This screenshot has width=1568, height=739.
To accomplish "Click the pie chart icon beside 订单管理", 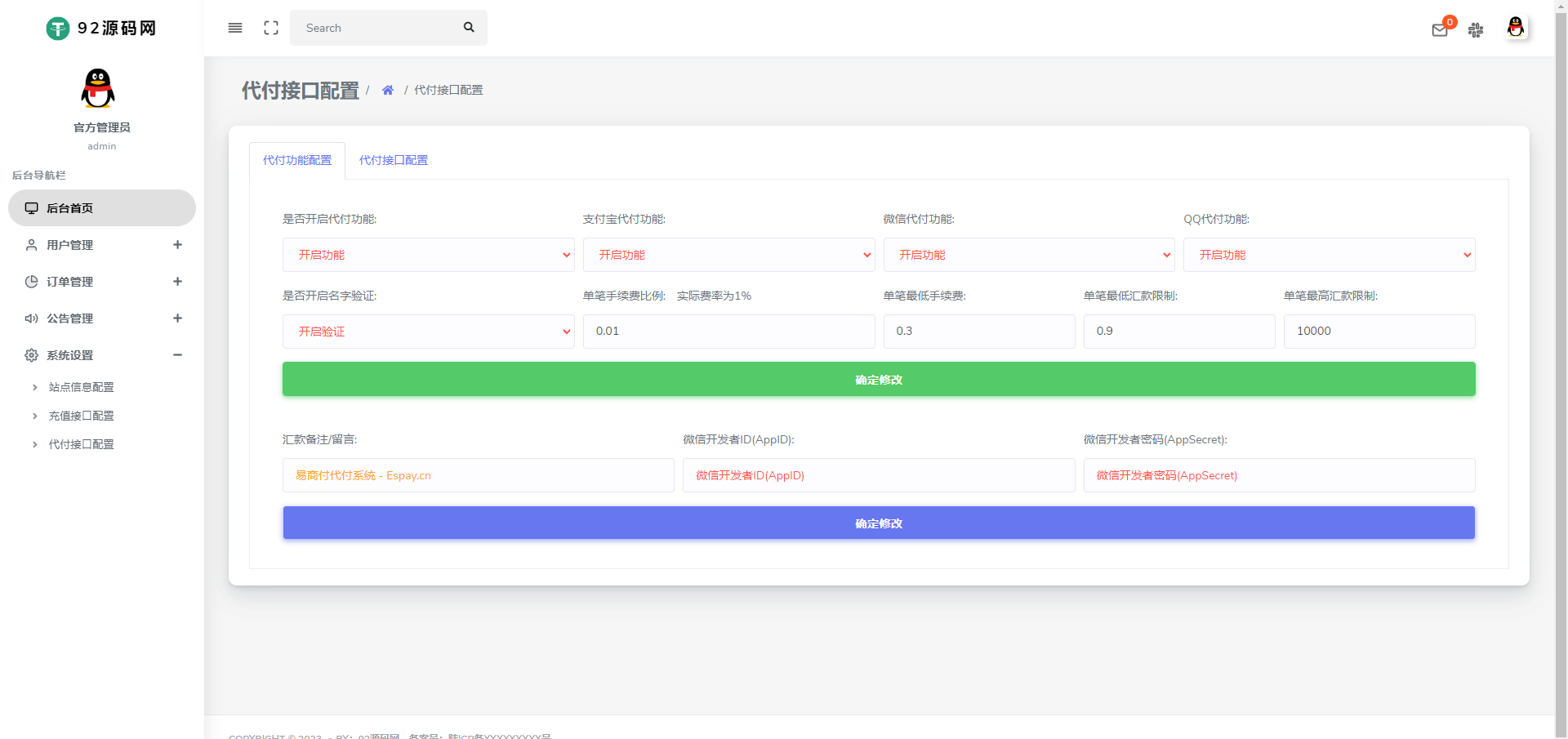I will click(x=31, y=282).
